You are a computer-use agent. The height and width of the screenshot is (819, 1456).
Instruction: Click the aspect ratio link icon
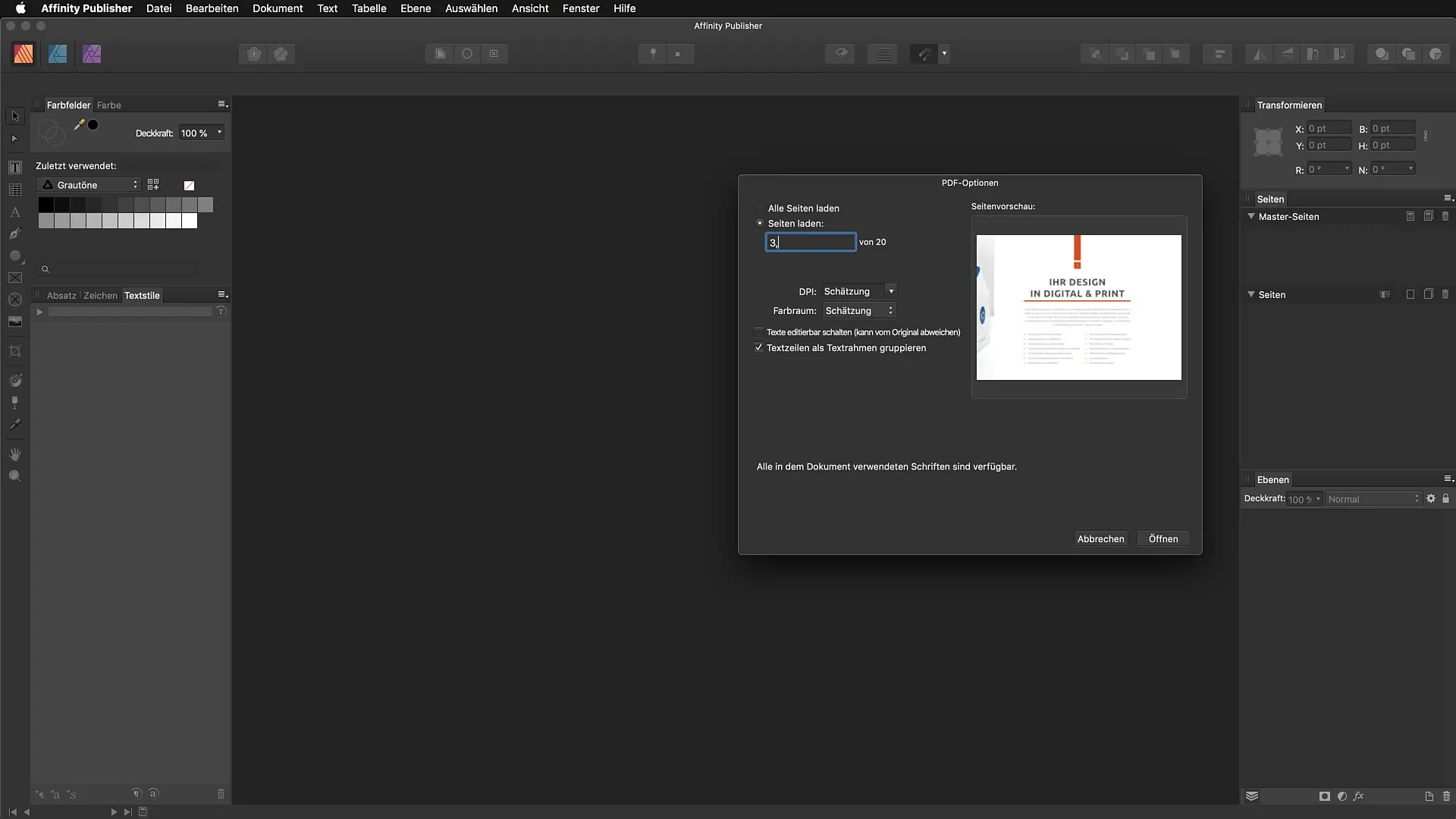[1426, 136]
